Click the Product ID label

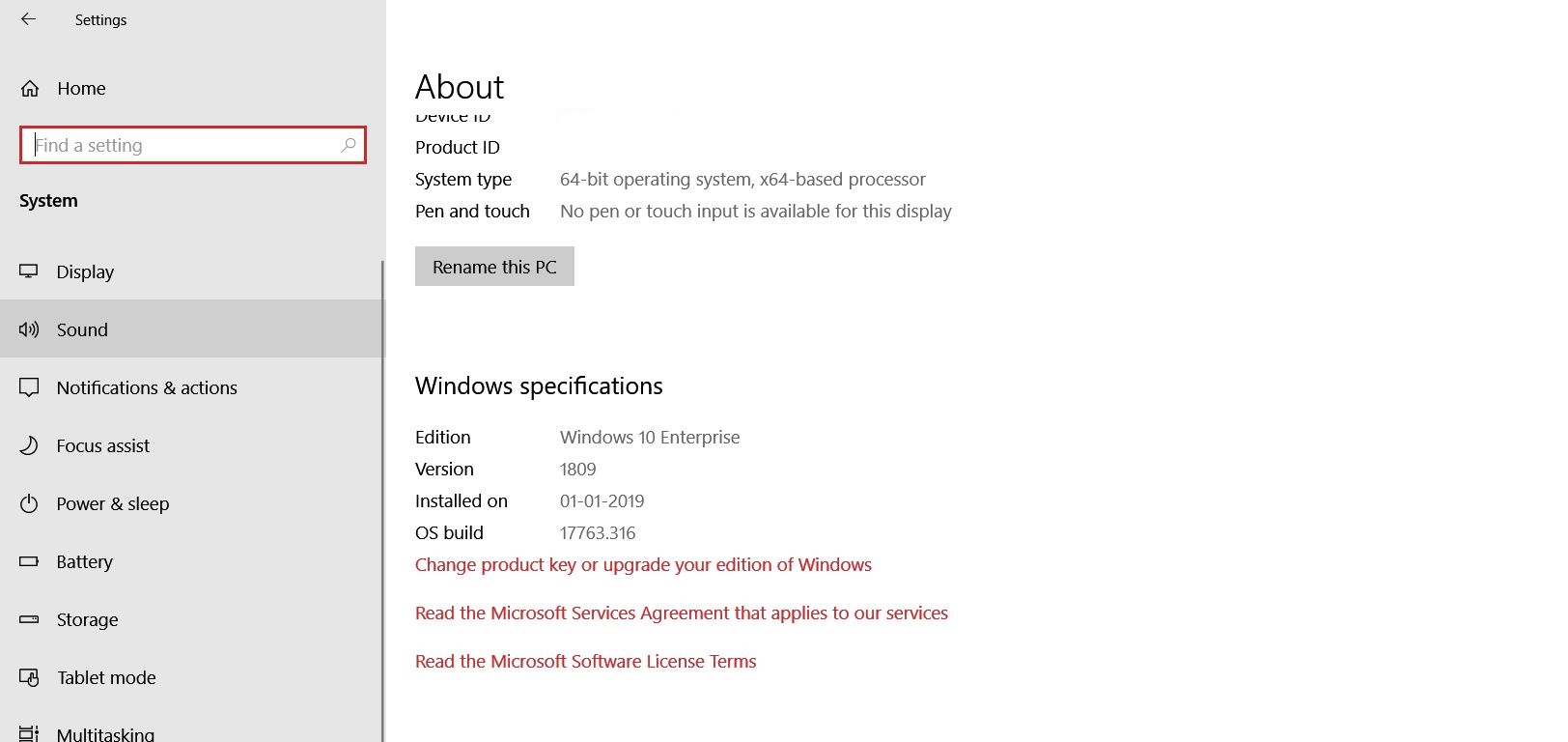[458, 147]
